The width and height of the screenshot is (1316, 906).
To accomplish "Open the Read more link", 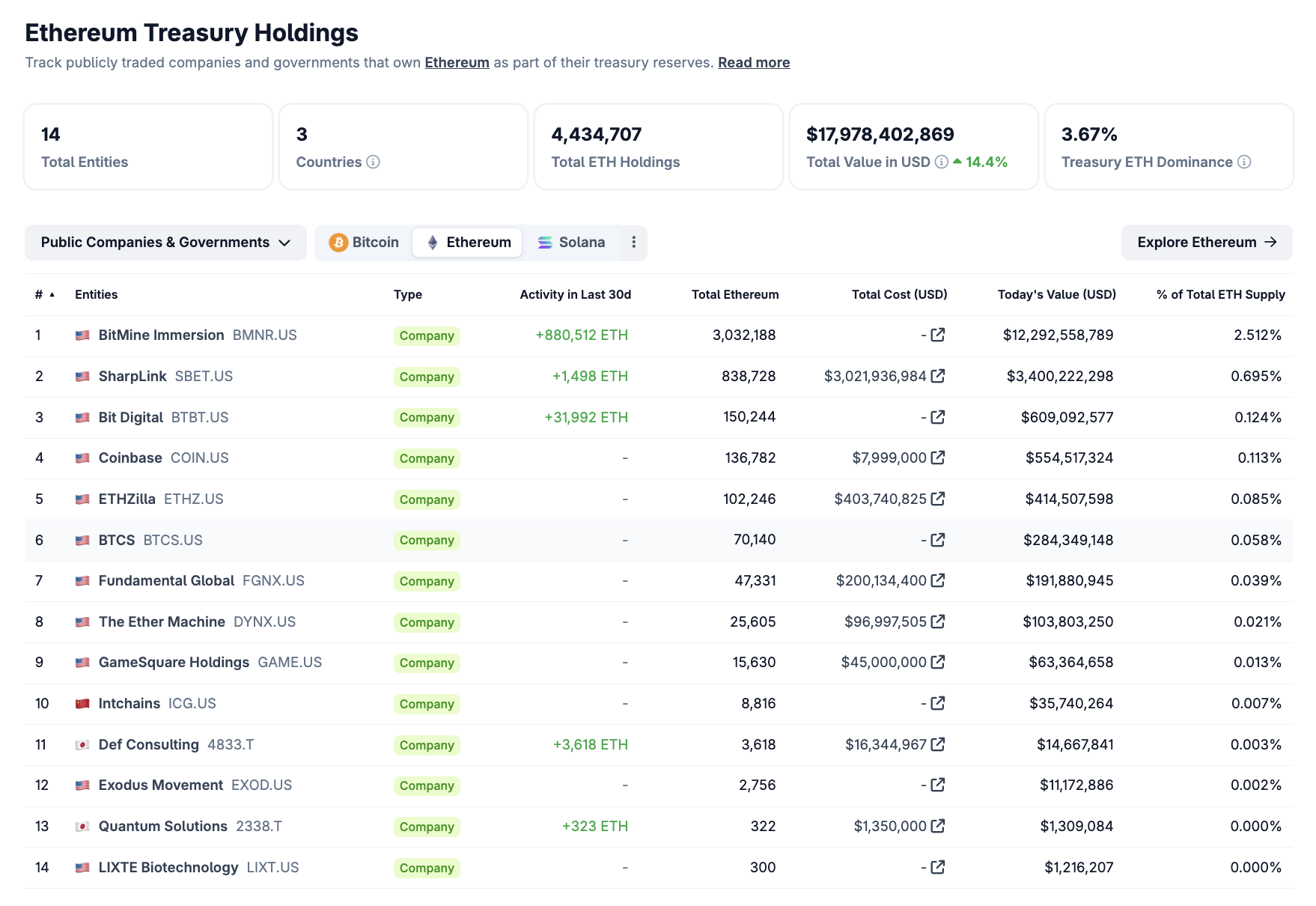I will tap(753, 62).
